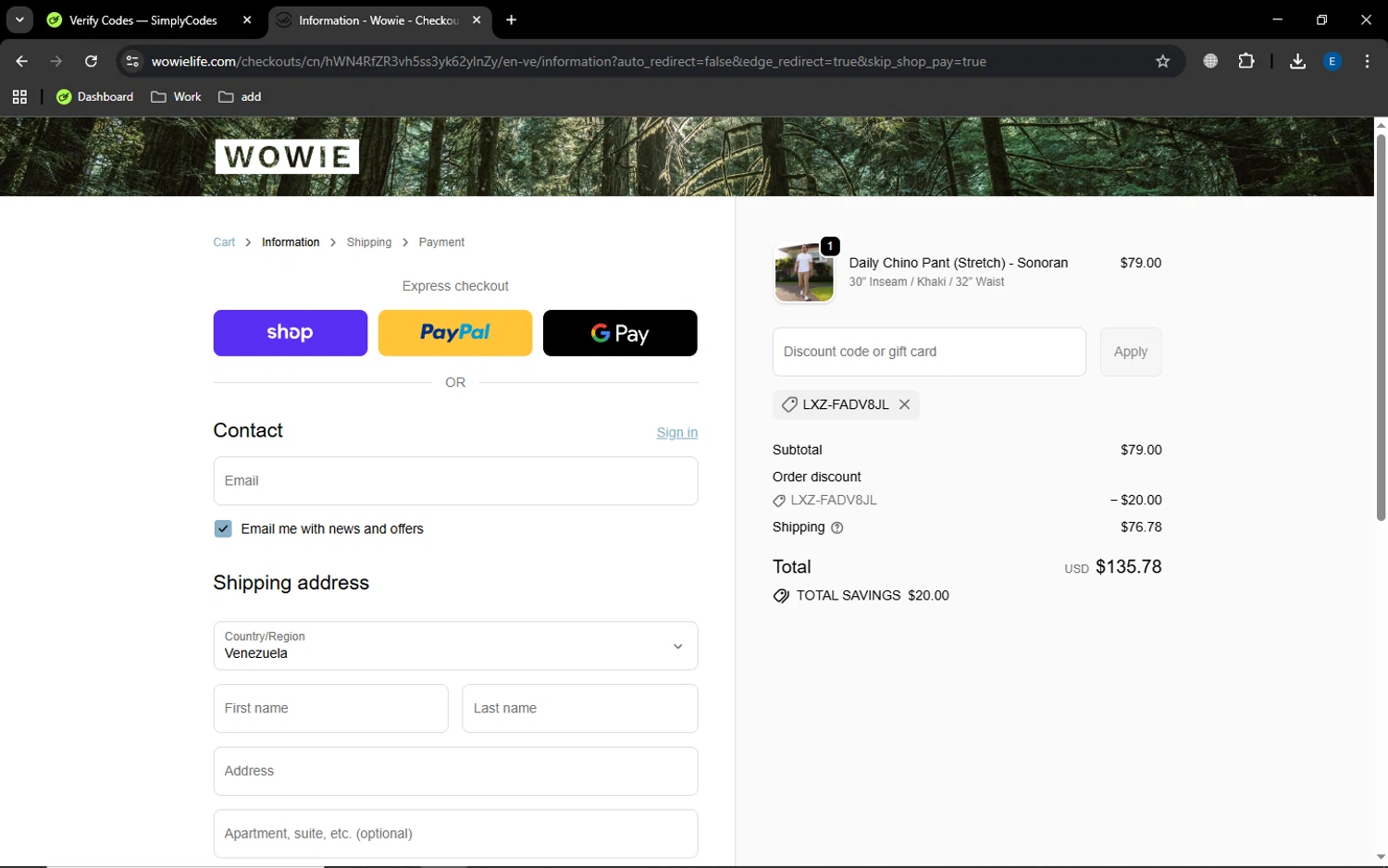Click the tag icon in LXZ-FADV8JL chip
Viewport: 1388px width, 868px height.
point(789,404)
